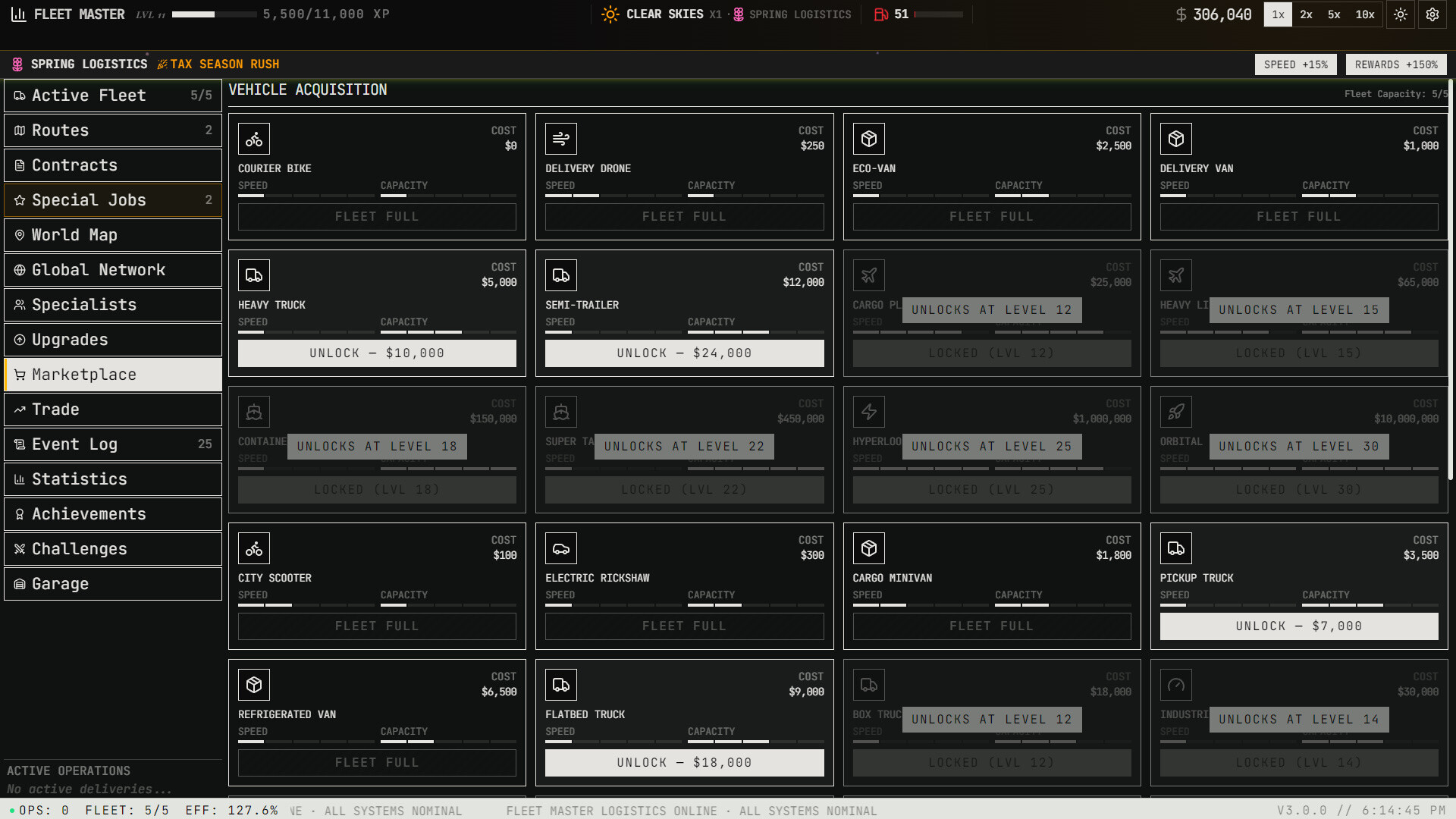The height and width of the screenshot is (819, 1456).
Task: Select the 5x speed option
Action: click(1334, 14)
